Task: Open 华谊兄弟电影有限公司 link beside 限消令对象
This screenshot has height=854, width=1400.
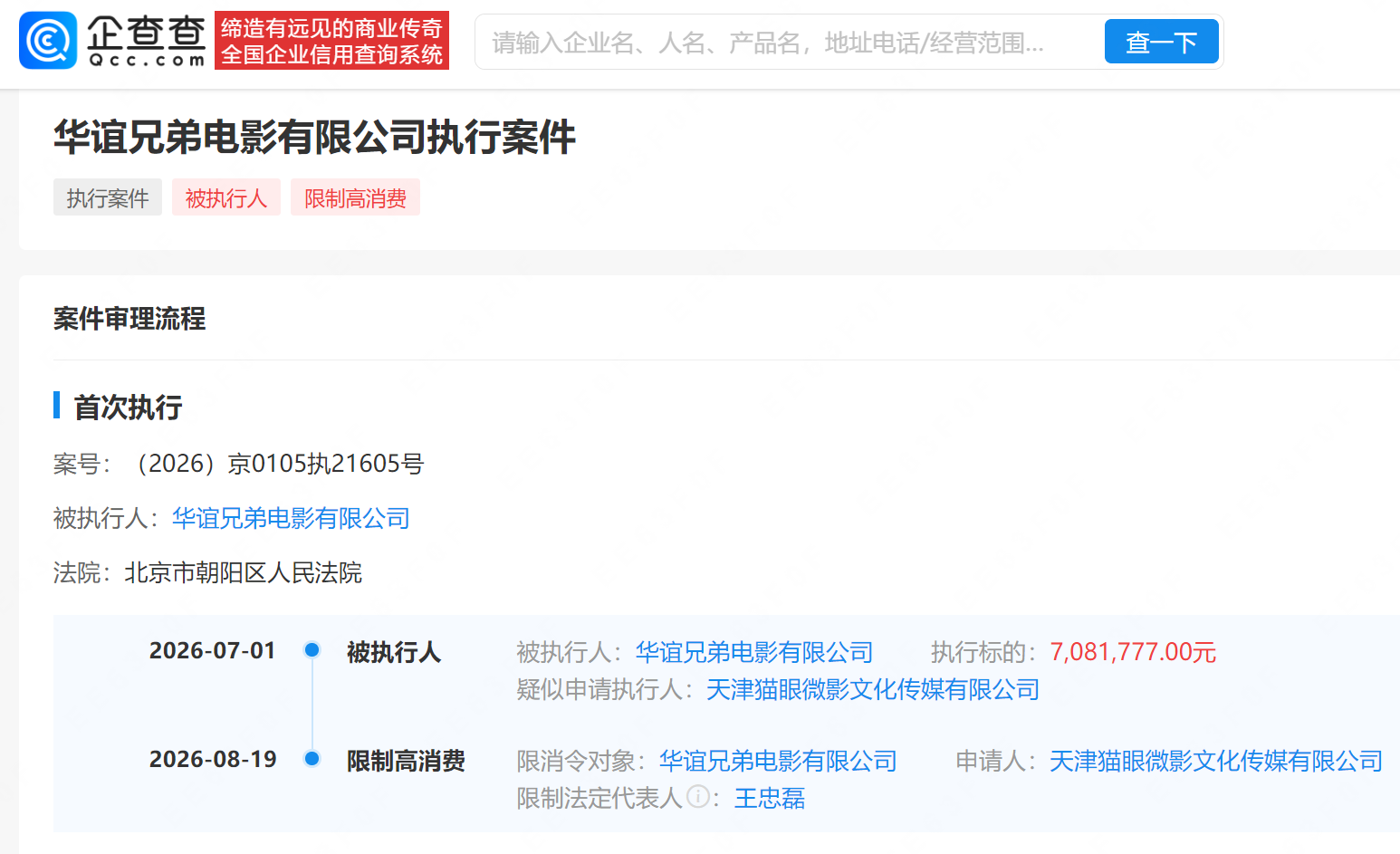Action: pos(778,761)
